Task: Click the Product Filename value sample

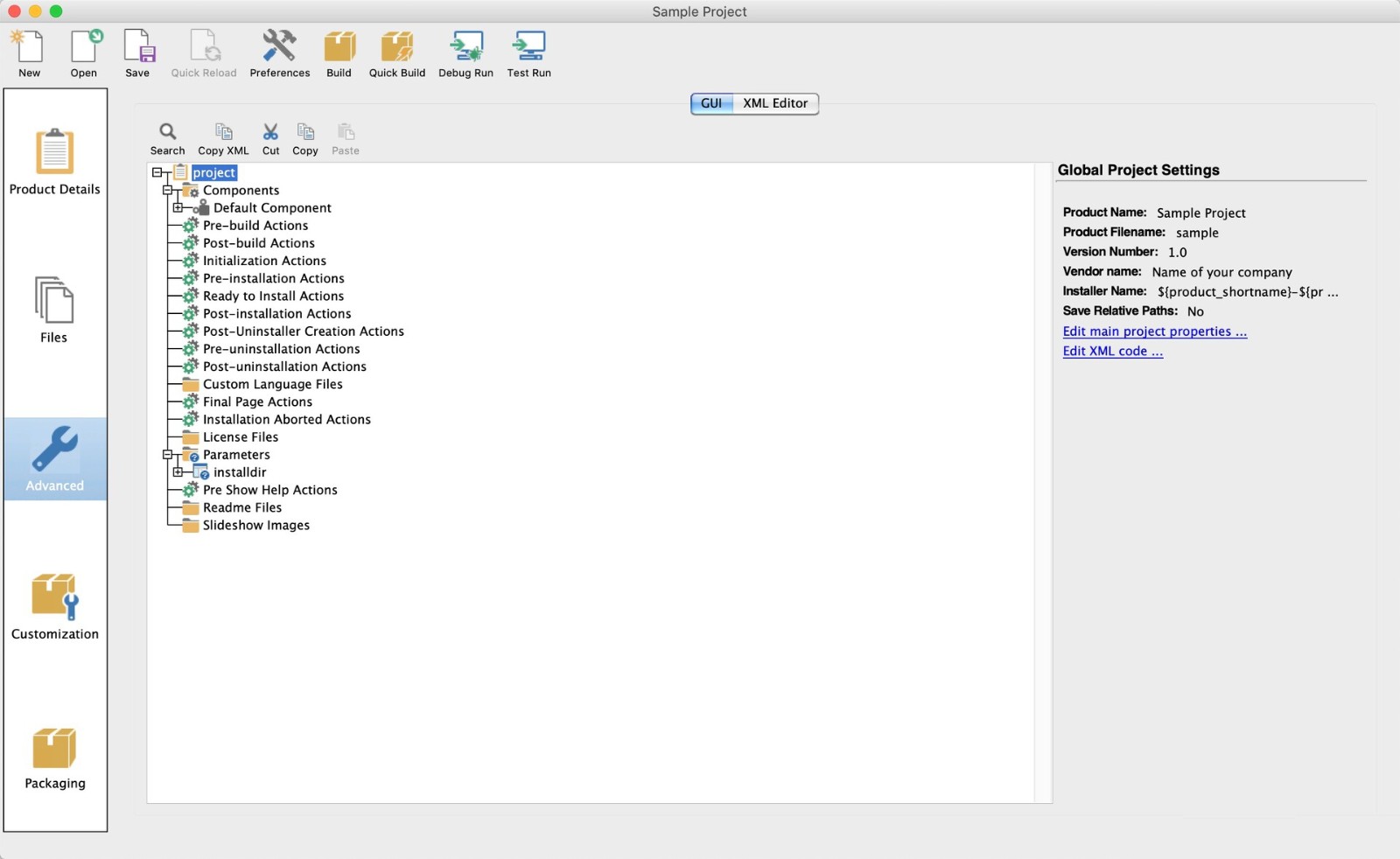Action: [x=1197, y=233]
